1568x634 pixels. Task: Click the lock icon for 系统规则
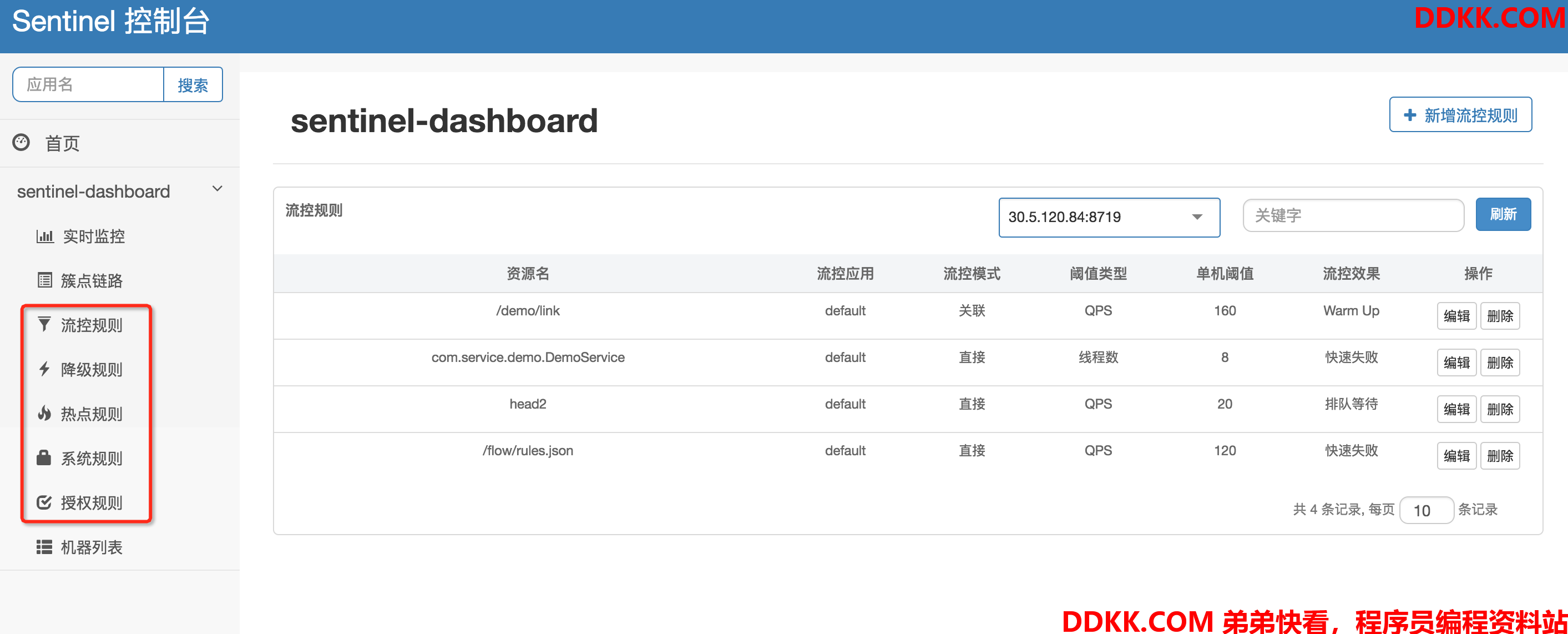point(44,457)
